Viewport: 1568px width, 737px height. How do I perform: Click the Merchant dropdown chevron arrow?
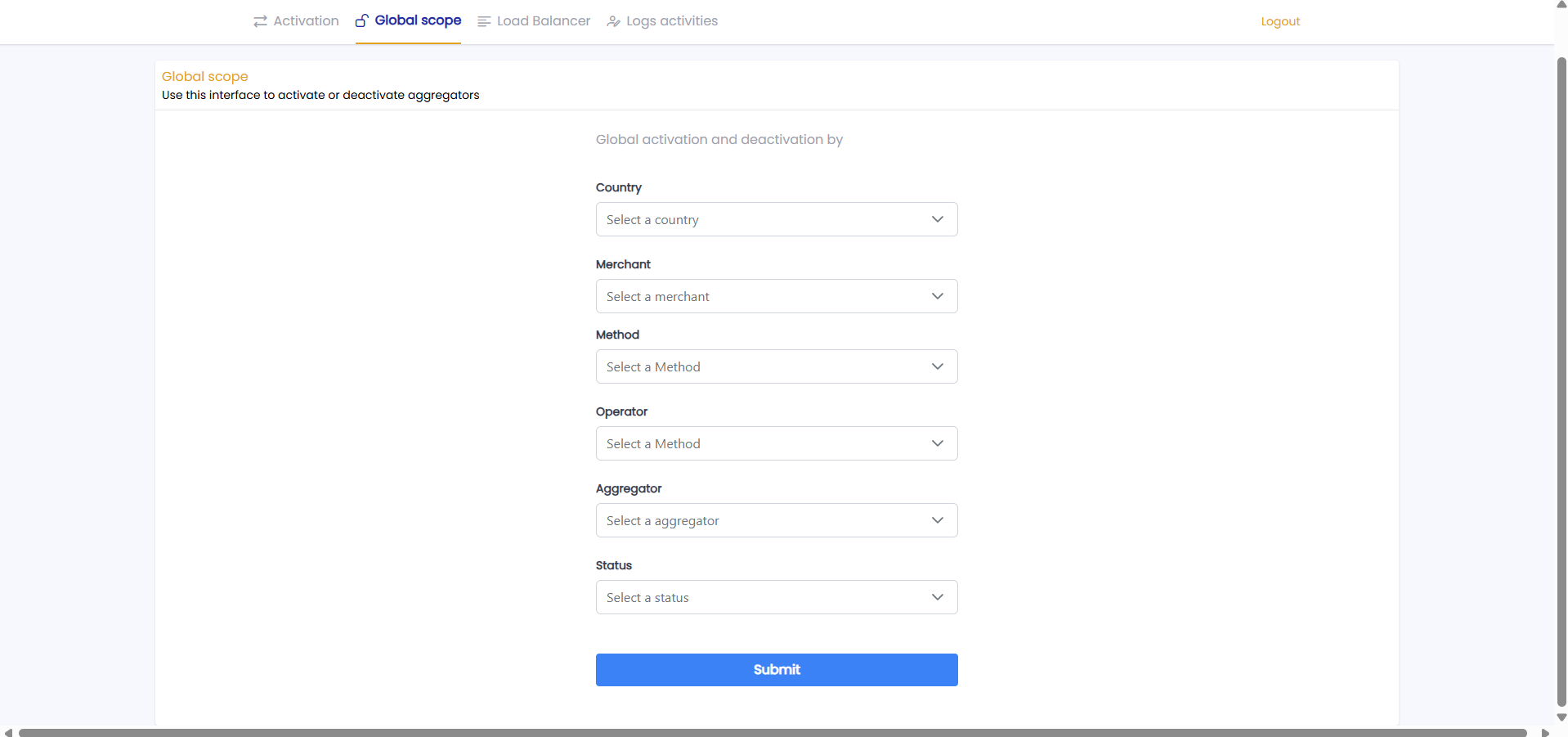point(937,296)
